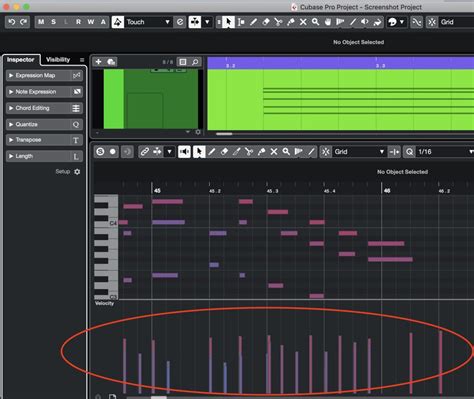This screenshot has width=474, height=399.
Task: Toggle Acoustic Feedback speaker button
Action: 184,152
